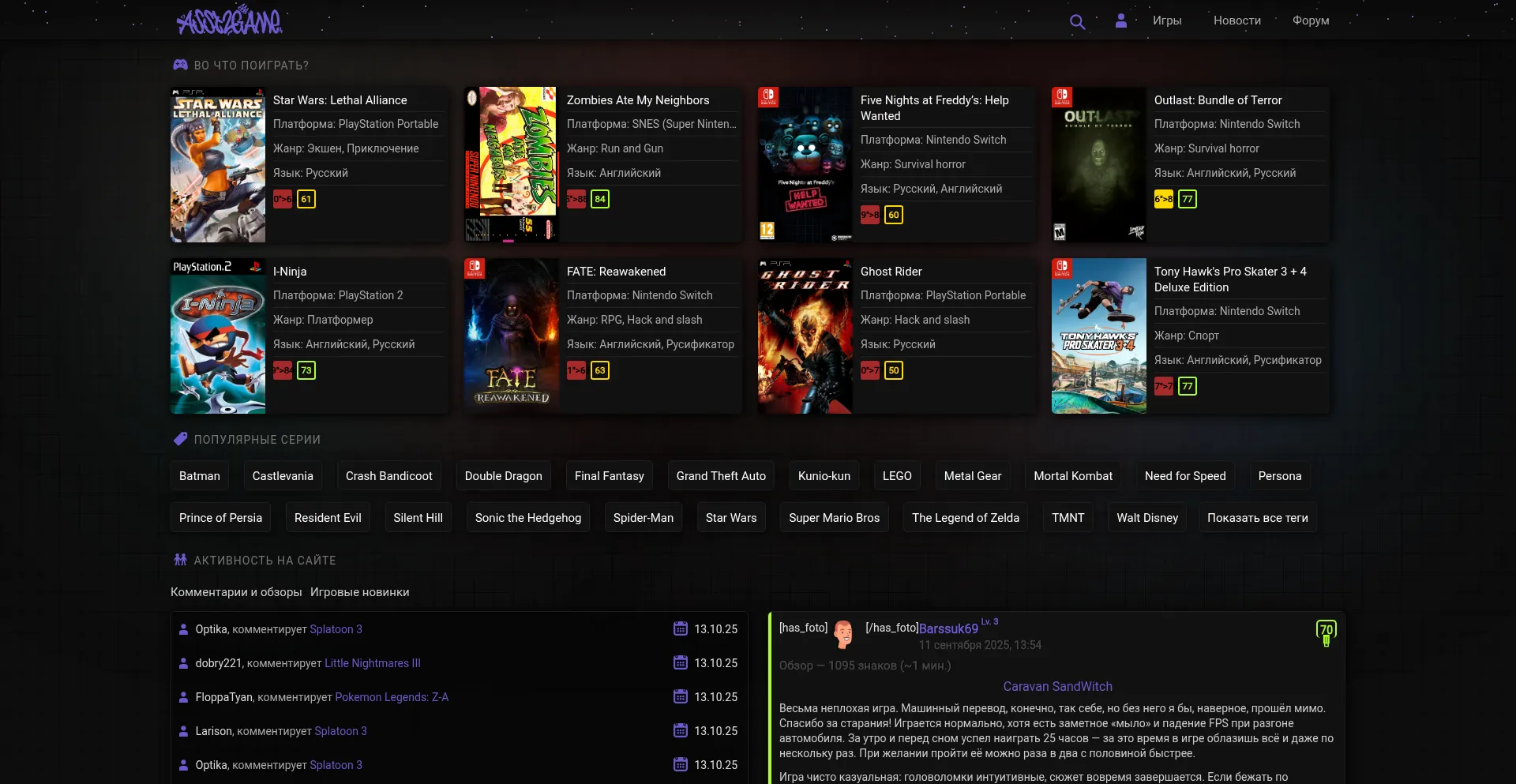Screen dimensions: 1516x784
Task: Click the Barssuk69 user avatar
Action: point(844,633)
